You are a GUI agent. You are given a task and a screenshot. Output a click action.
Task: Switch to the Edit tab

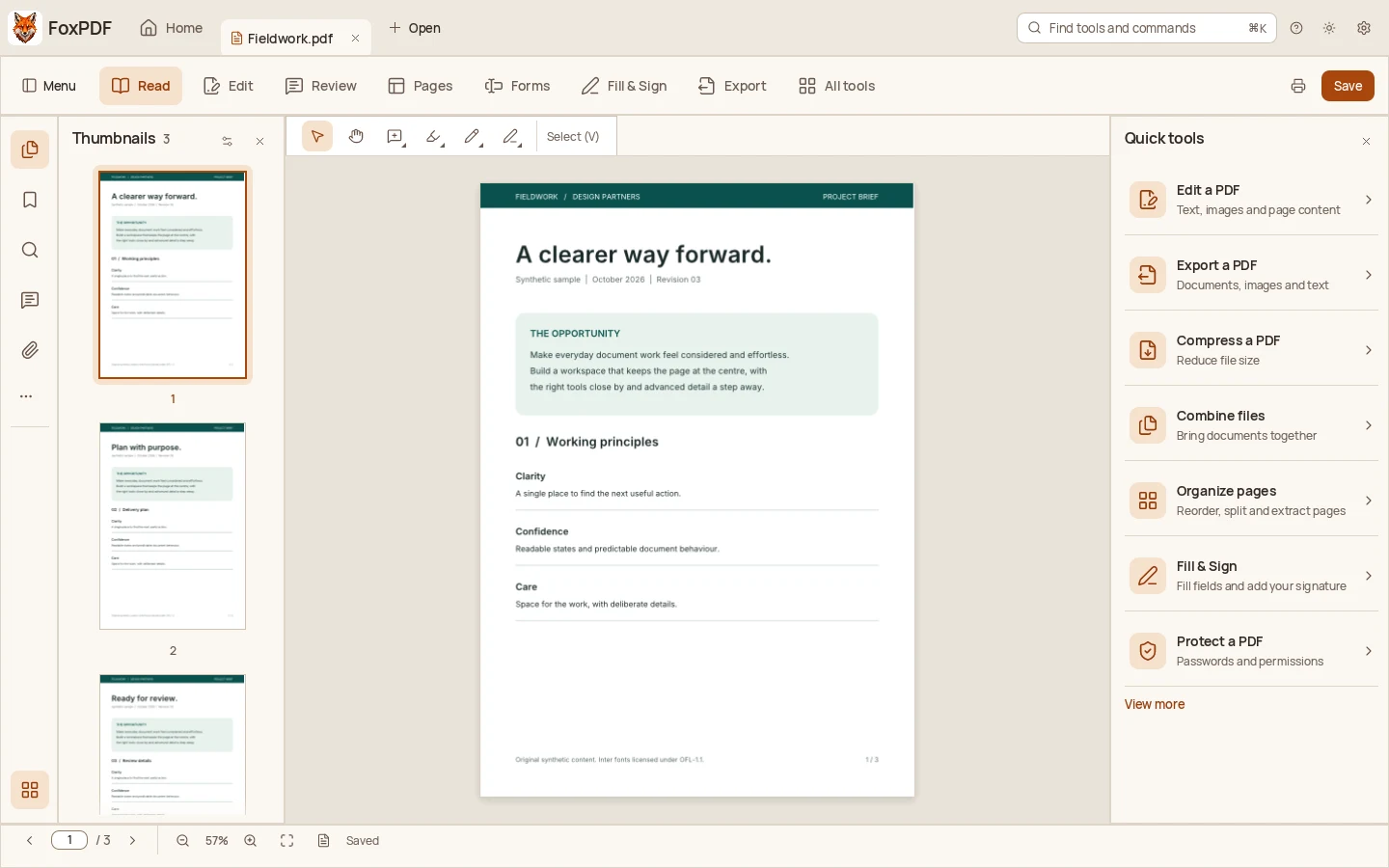pos(229,86)
